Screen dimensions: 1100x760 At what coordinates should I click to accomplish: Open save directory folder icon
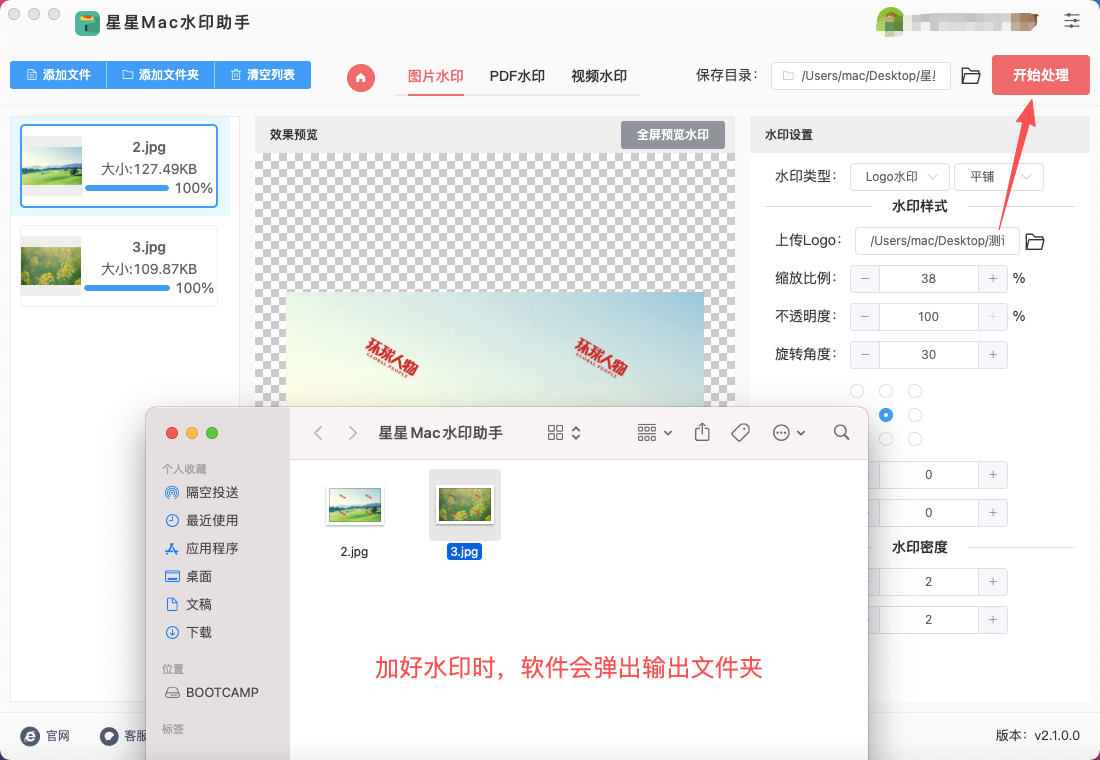970,76
